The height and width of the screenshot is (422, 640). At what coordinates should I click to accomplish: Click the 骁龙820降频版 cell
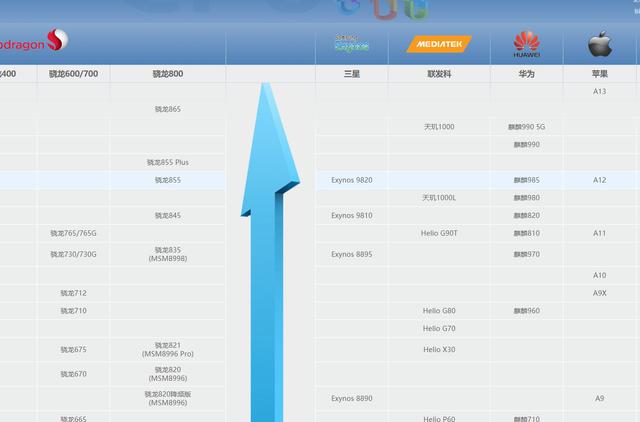tap(168, 398)
